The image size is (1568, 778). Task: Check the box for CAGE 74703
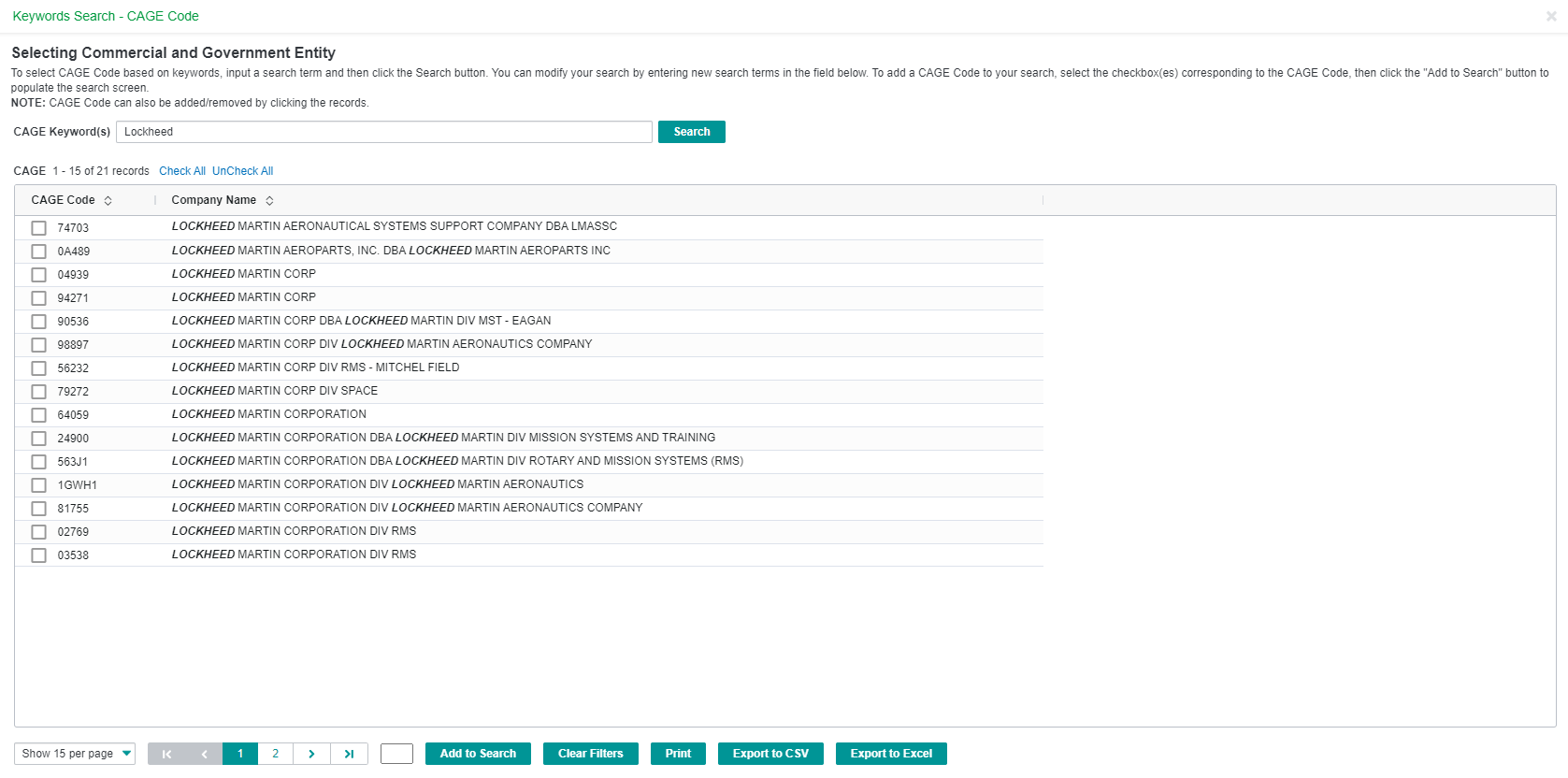(x=38, y=228)
